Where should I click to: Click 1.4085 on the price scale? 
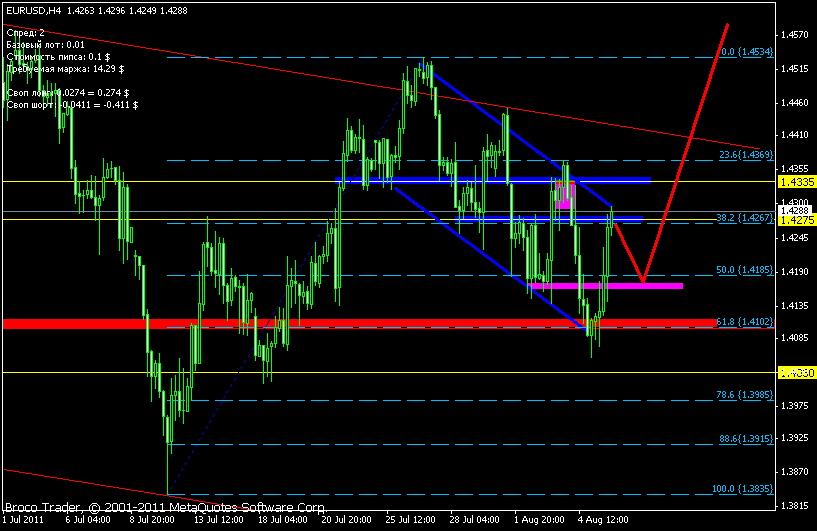[x=795, y=338]
